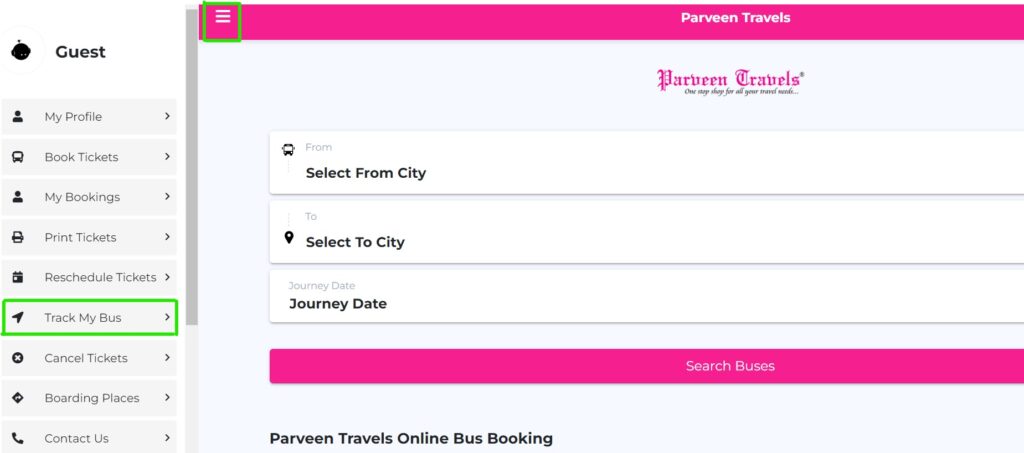
Task: Open the Cancel Tickets menu item
Action: click(89, 358)
